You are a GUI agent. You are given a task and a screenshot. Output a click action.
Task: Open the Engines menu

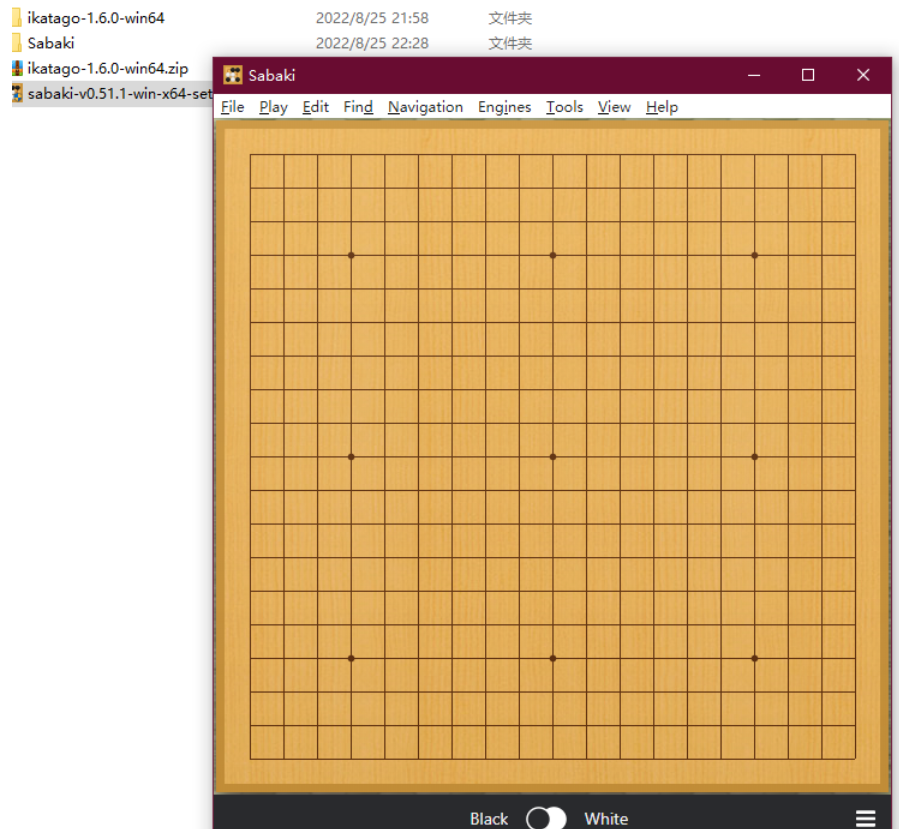pos(505,107)
